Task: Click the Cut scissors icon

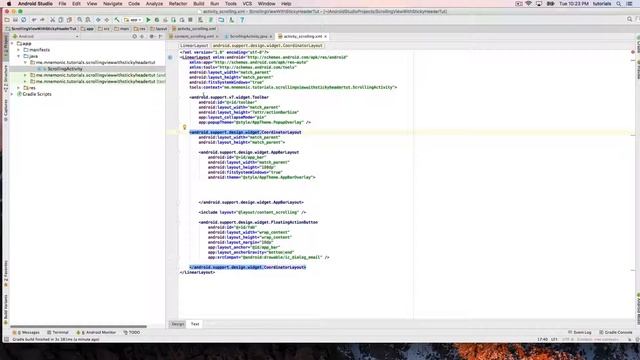Action: click(x=52, y=20)
